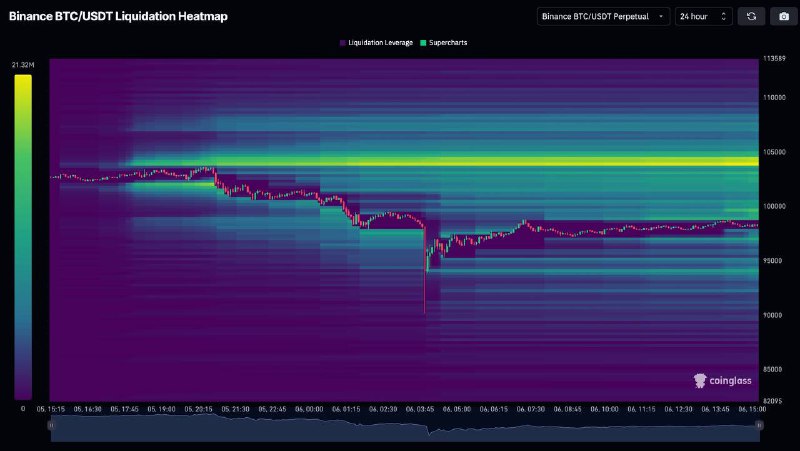Click the left handle of the time range slider
Screen dimensions: 800x451
(51, 425)
